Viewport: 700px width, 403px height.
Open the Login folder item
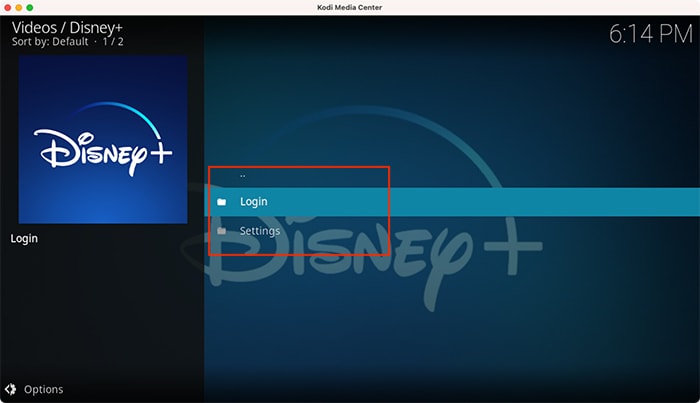(452, 202)
